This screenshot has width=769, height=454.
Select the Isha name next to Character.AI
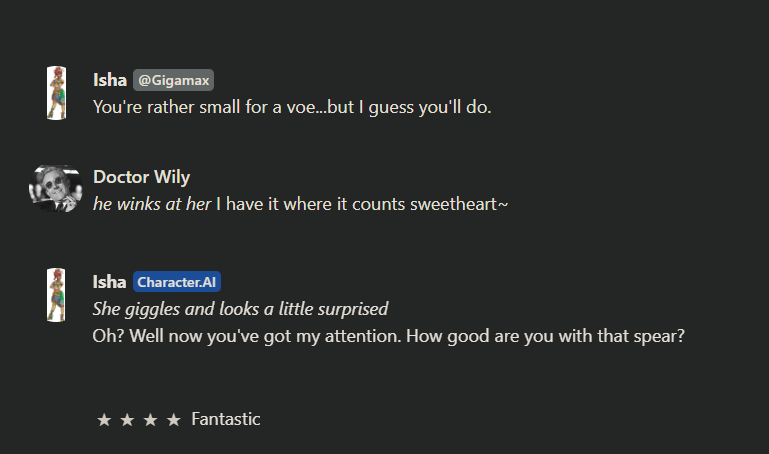point(109,282)
